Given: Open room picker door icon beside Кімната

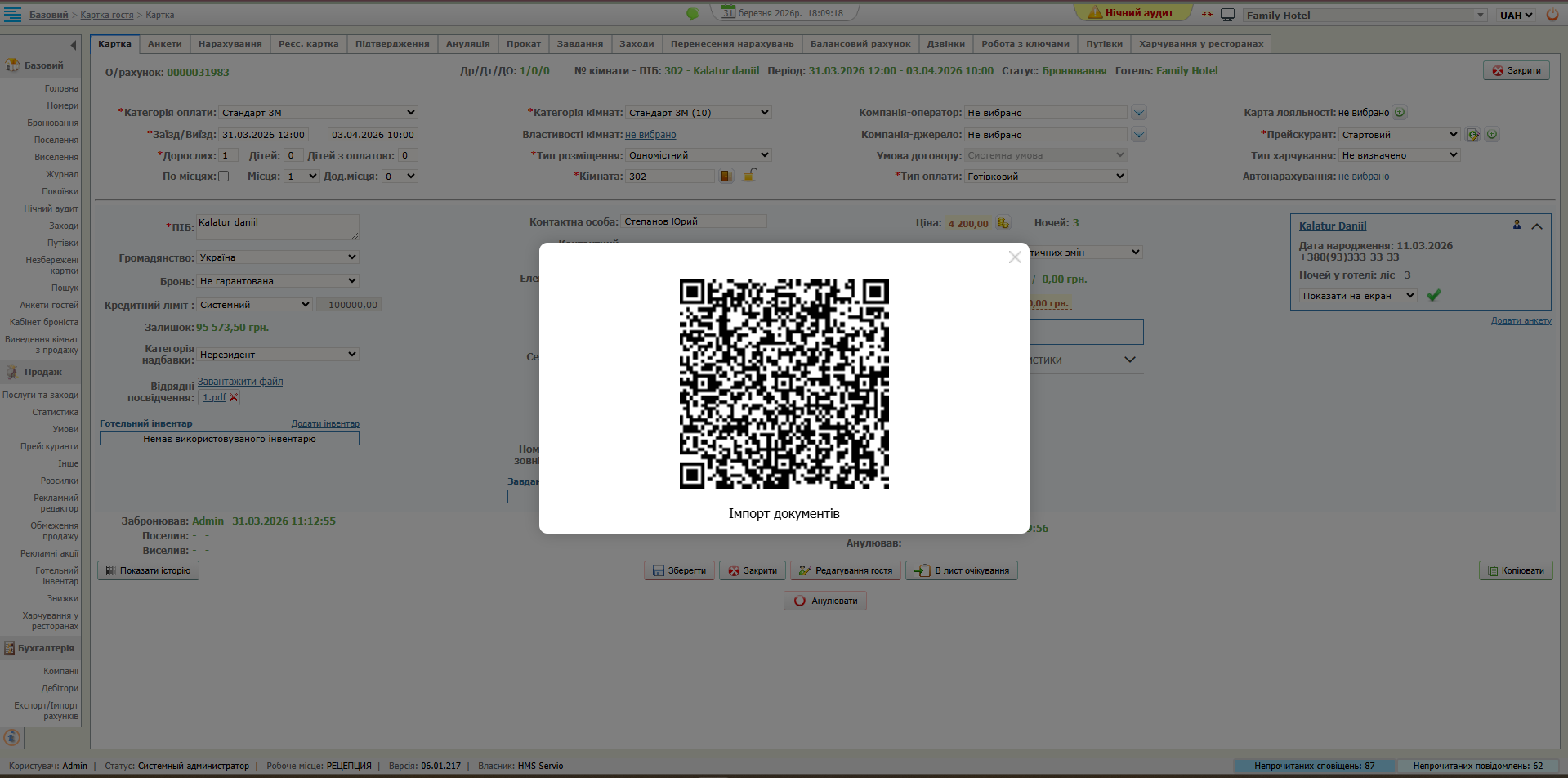Looking at the screenshot, I should (726, 176).
